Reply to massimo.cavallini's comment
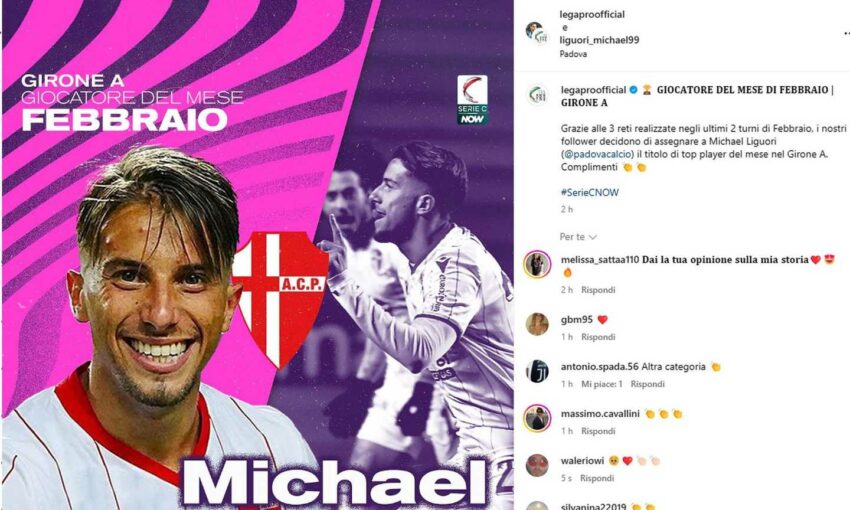Viewport: 850px width, 510px height. click(598, 431)
